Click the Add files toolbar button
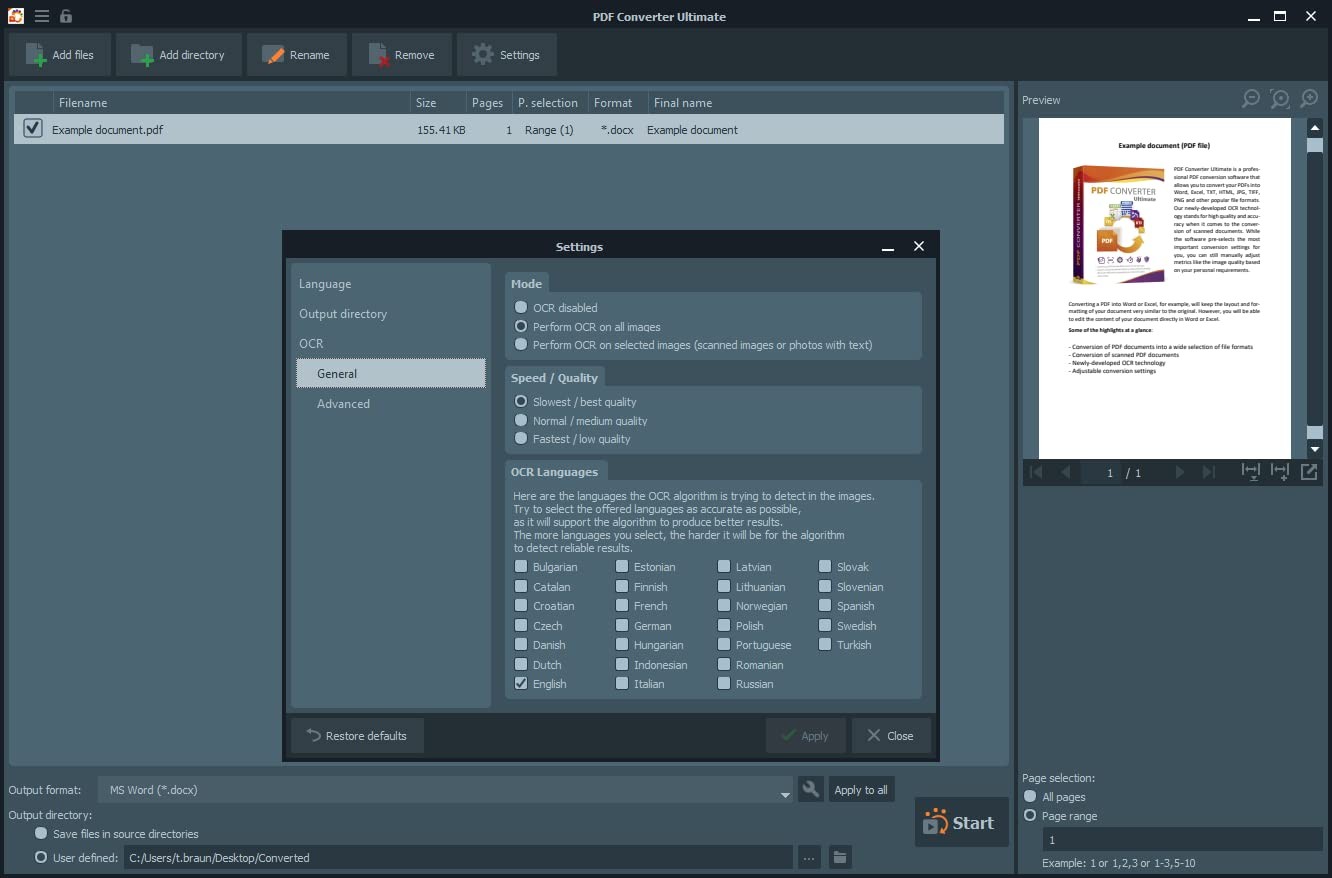The image size is (1332, 878). (59, 55)
